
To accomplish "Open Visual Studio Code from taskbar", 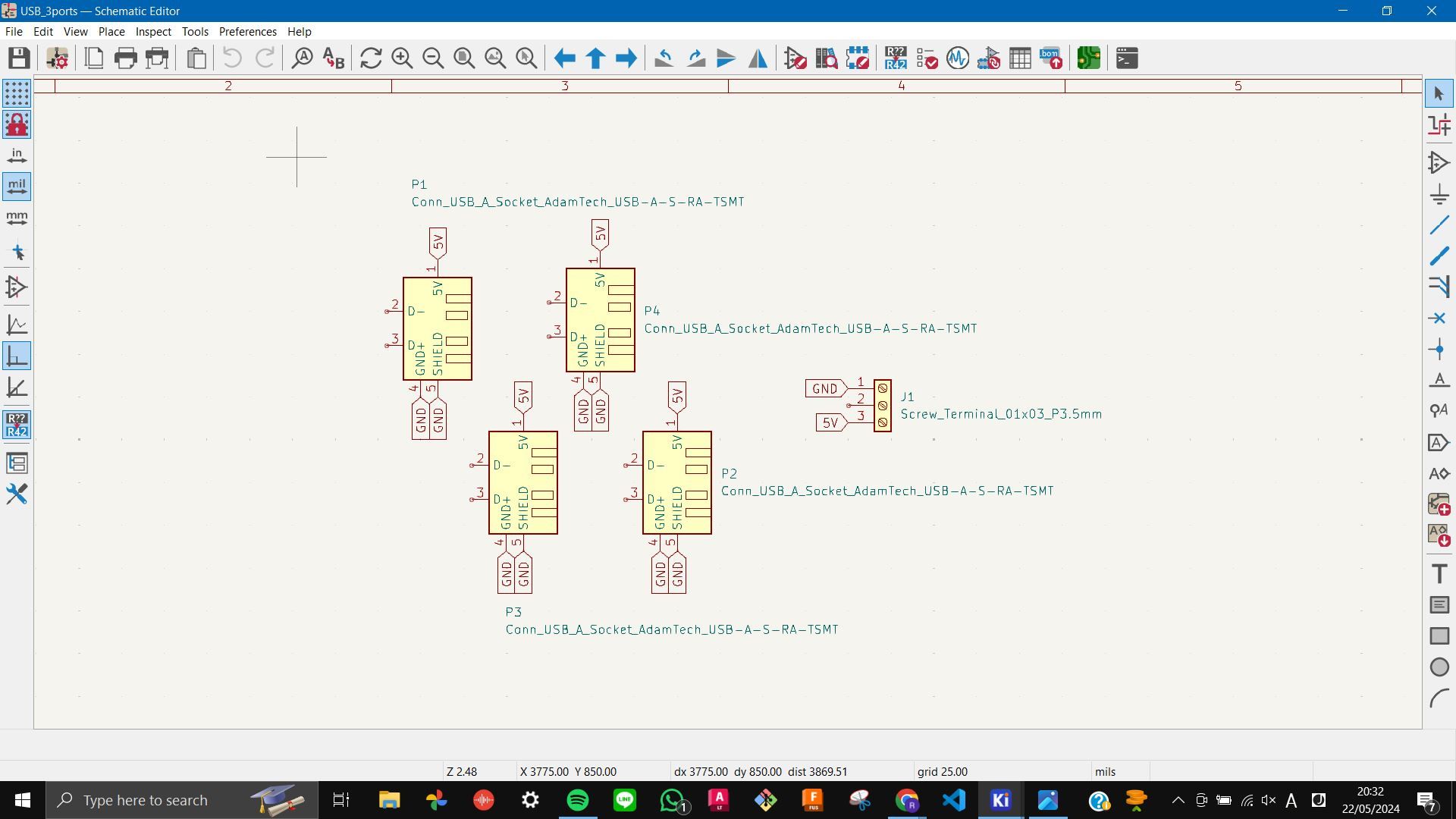I will coord(954,800).
